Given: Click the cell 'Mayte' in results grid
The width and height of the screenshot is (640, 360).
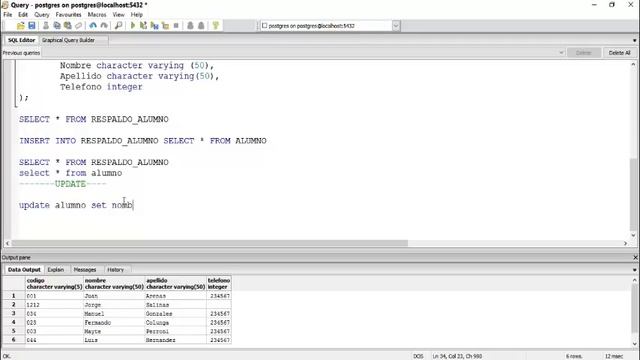Looking at the screenshot, I should (x=114, y=331).
